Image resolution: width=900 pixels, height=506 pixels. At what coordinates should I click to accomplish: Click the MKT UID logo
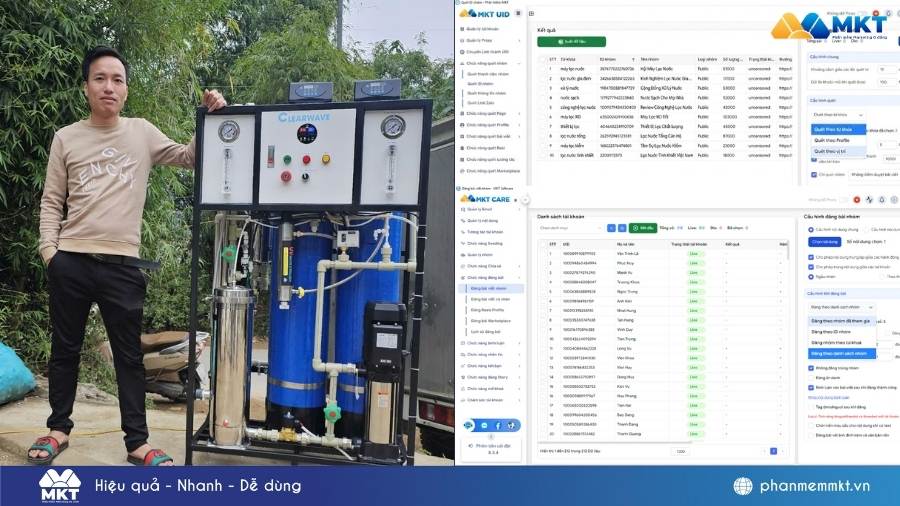click(484, 13)
